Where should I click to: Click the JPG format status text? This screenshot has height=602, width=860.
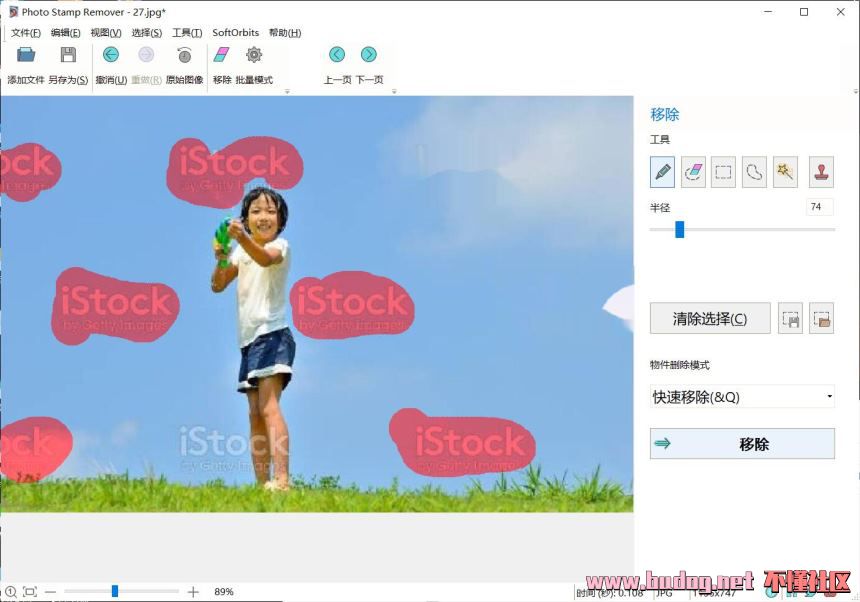pyautogui.click(x=664, y=593)
